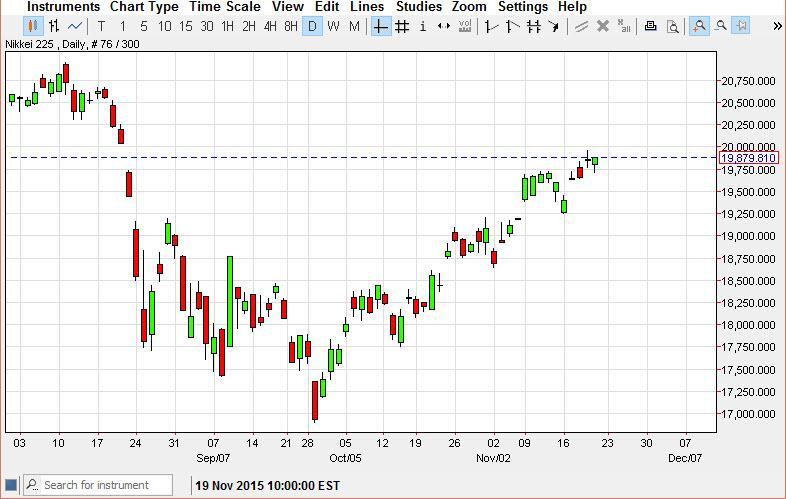Viewport: 786px width, 499px height.
Task: Toggle the volume display icon
Action: point(464,26)
